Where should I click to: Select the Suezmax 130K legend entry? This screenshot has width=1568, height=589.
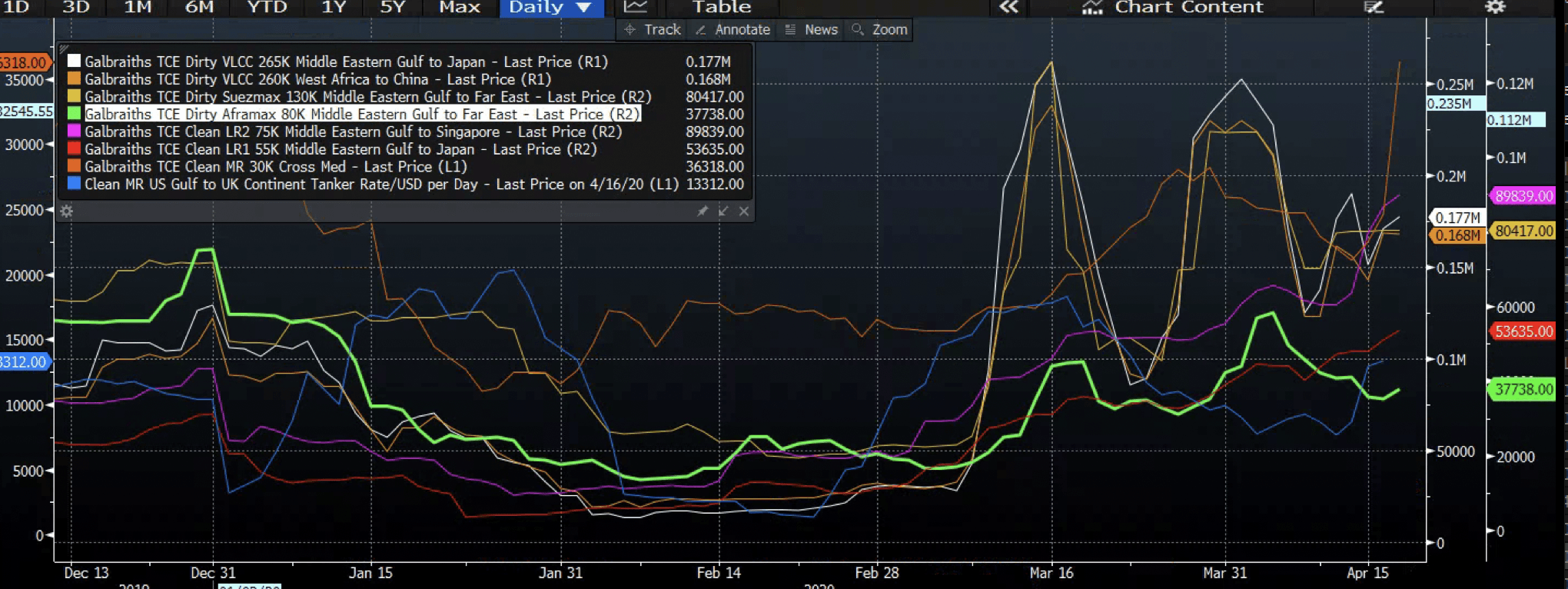367,97
